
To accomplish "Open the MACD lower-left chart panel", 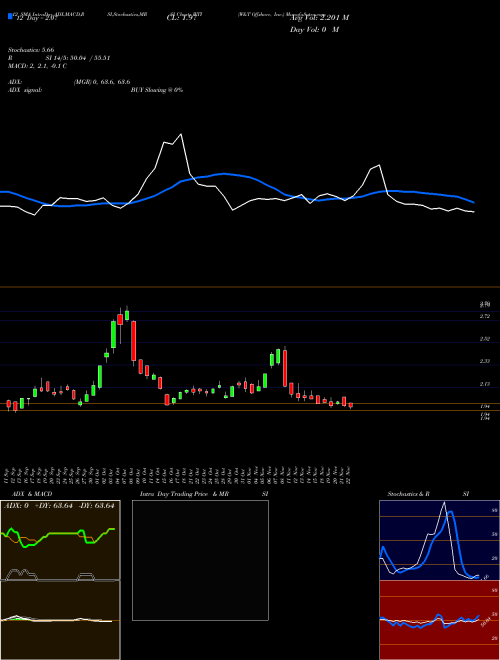I will 60,620.
